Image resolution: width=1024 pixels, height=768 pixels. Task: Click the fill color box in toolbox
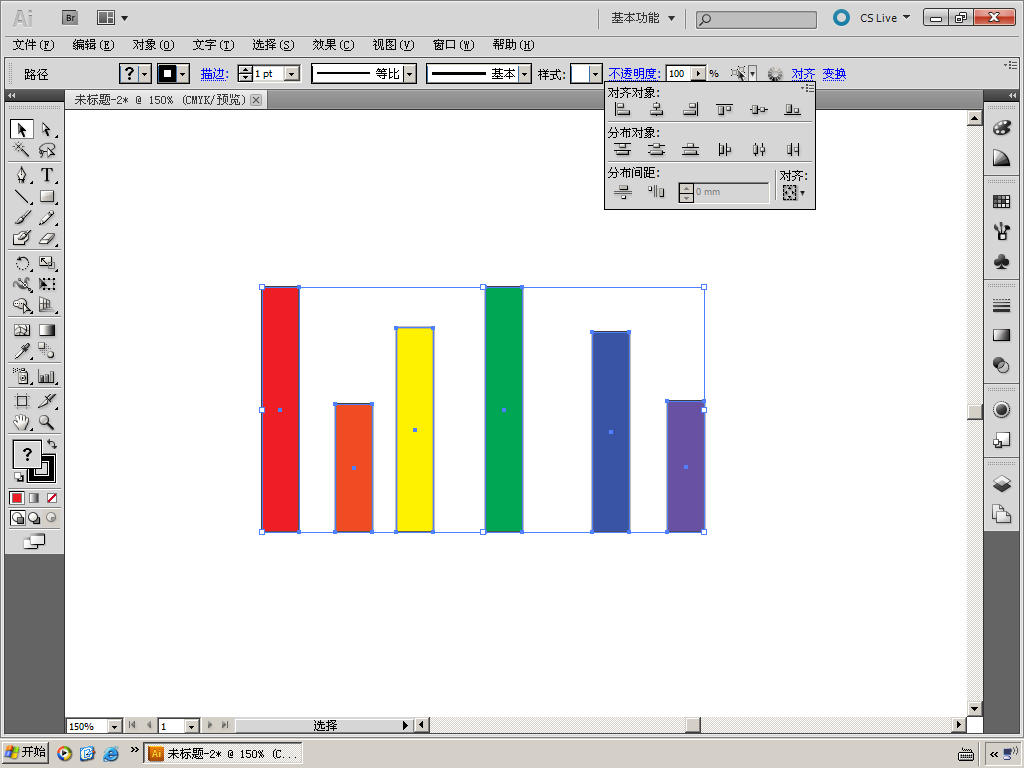pyautogui.click(x=27, y=454)
